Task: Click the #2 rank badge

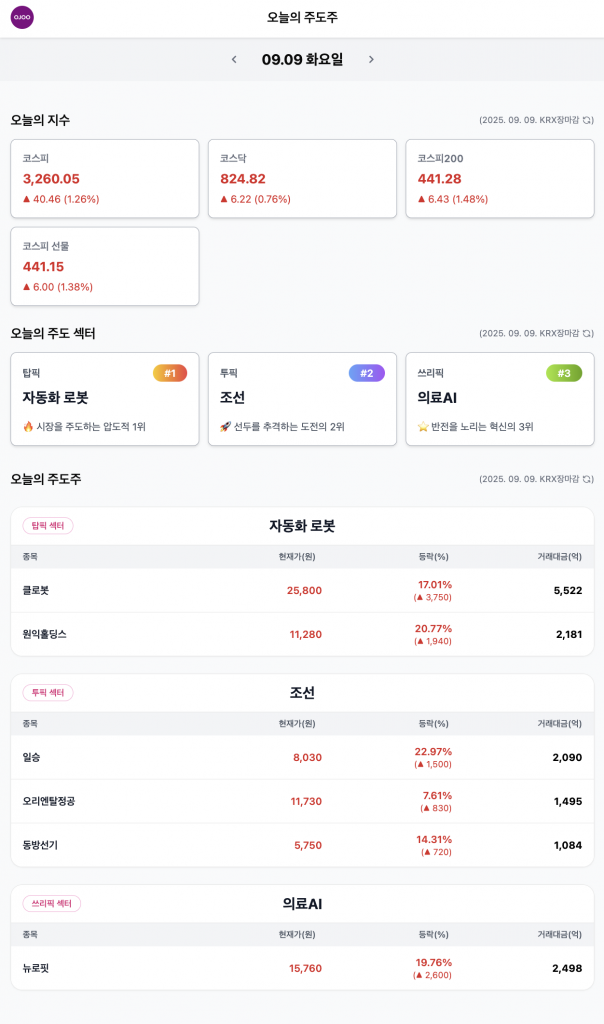Action: pos(366,373)
